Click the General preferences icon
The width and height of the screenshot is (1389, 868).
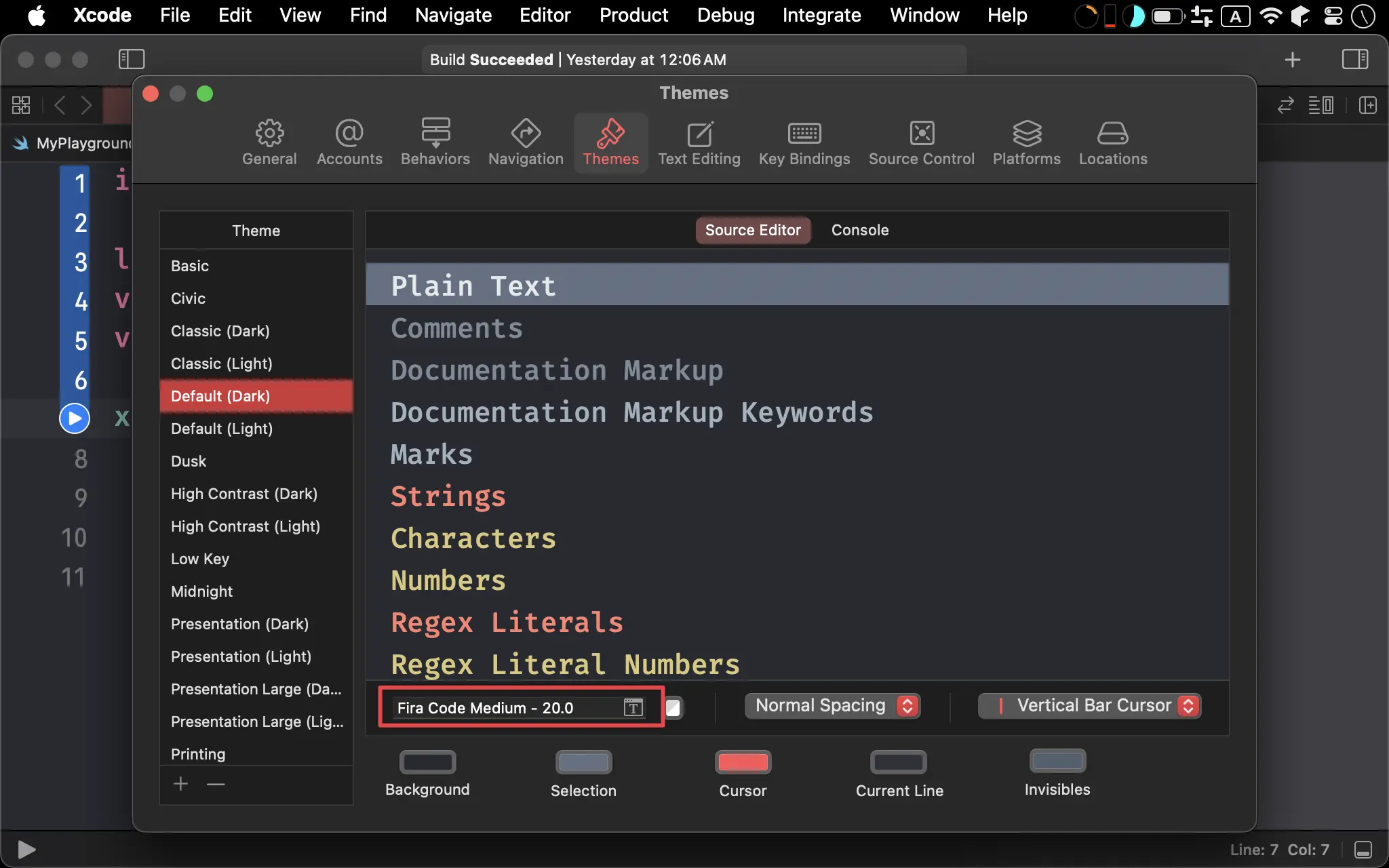pyautogui.click(x=269, y=141)
